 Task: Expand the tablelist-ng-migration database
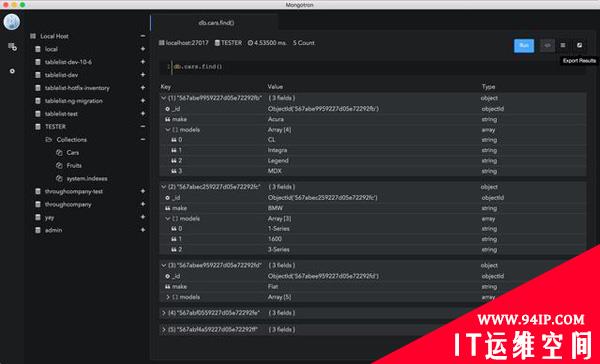click(143, 101)
